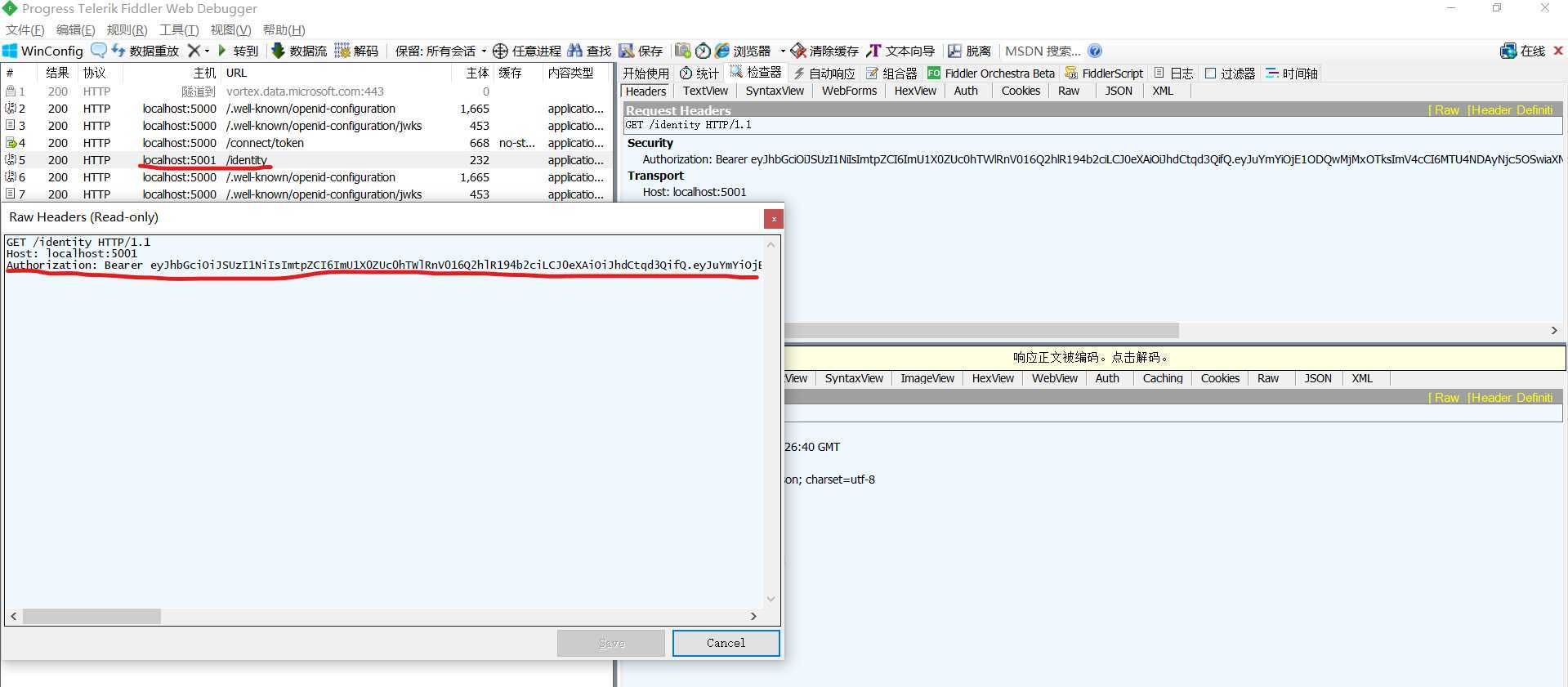Select the response ImageView tab

tap(927, 378)
